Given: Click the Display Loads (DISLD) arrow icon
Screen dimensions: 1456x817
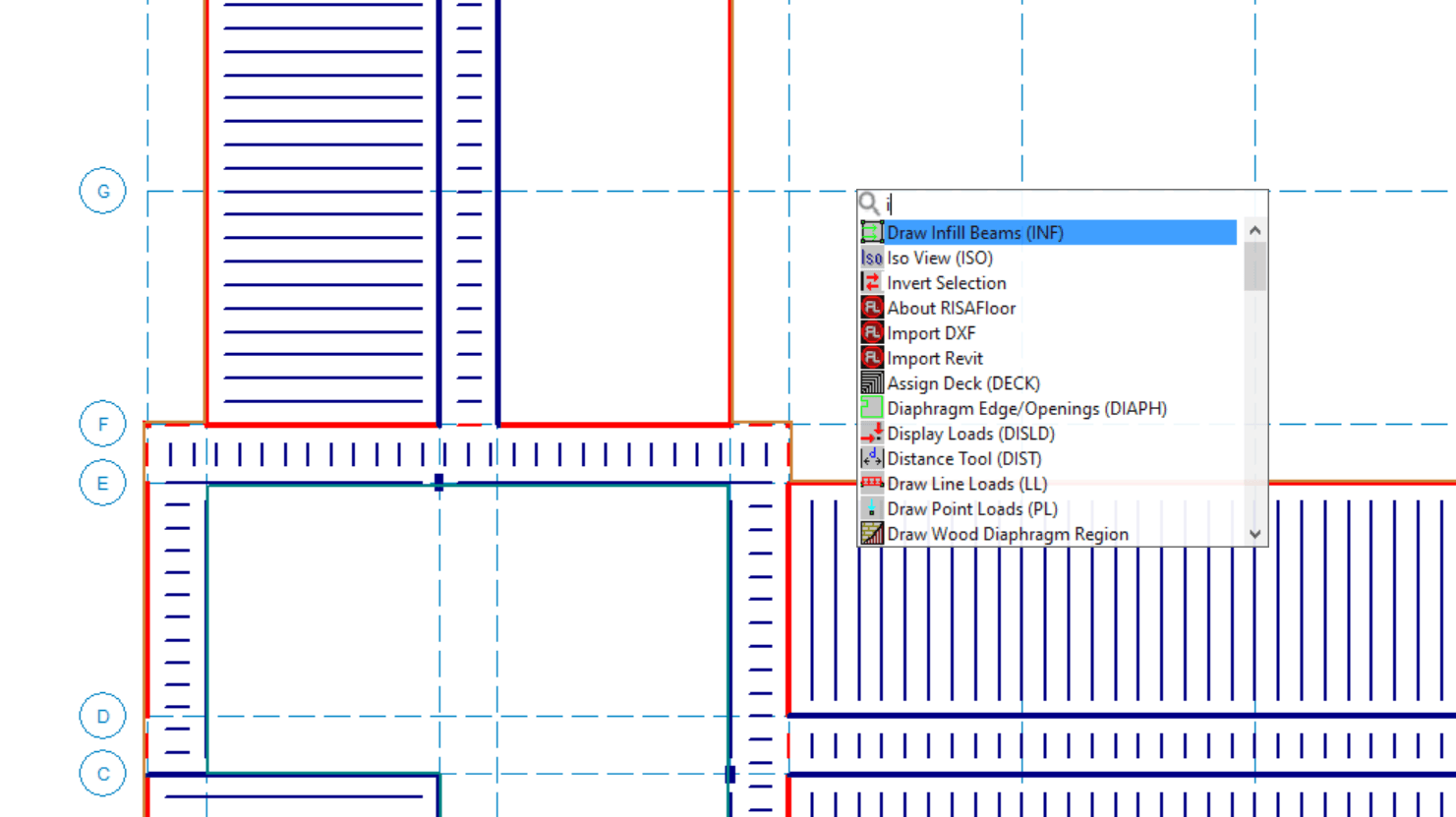Looking at the screenshot, I should tap(871, 434).
